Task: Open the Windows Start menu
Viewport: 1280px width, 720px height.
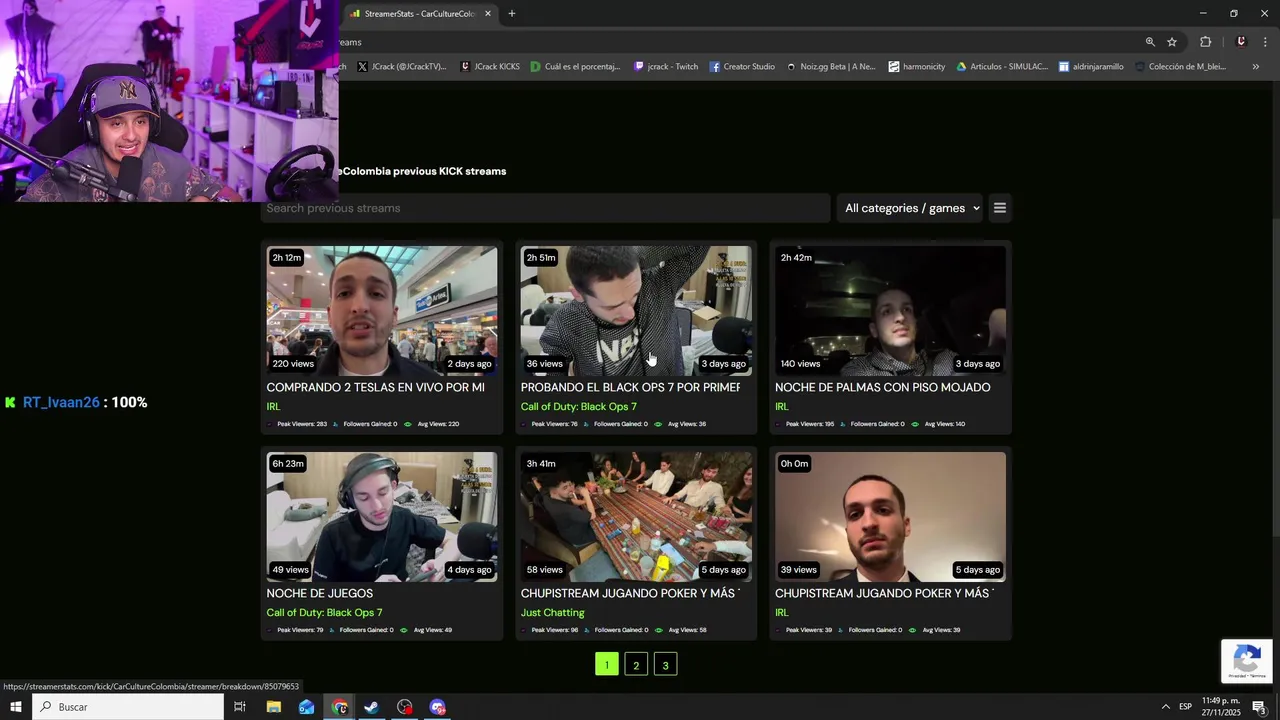Action: click(16, 707)
